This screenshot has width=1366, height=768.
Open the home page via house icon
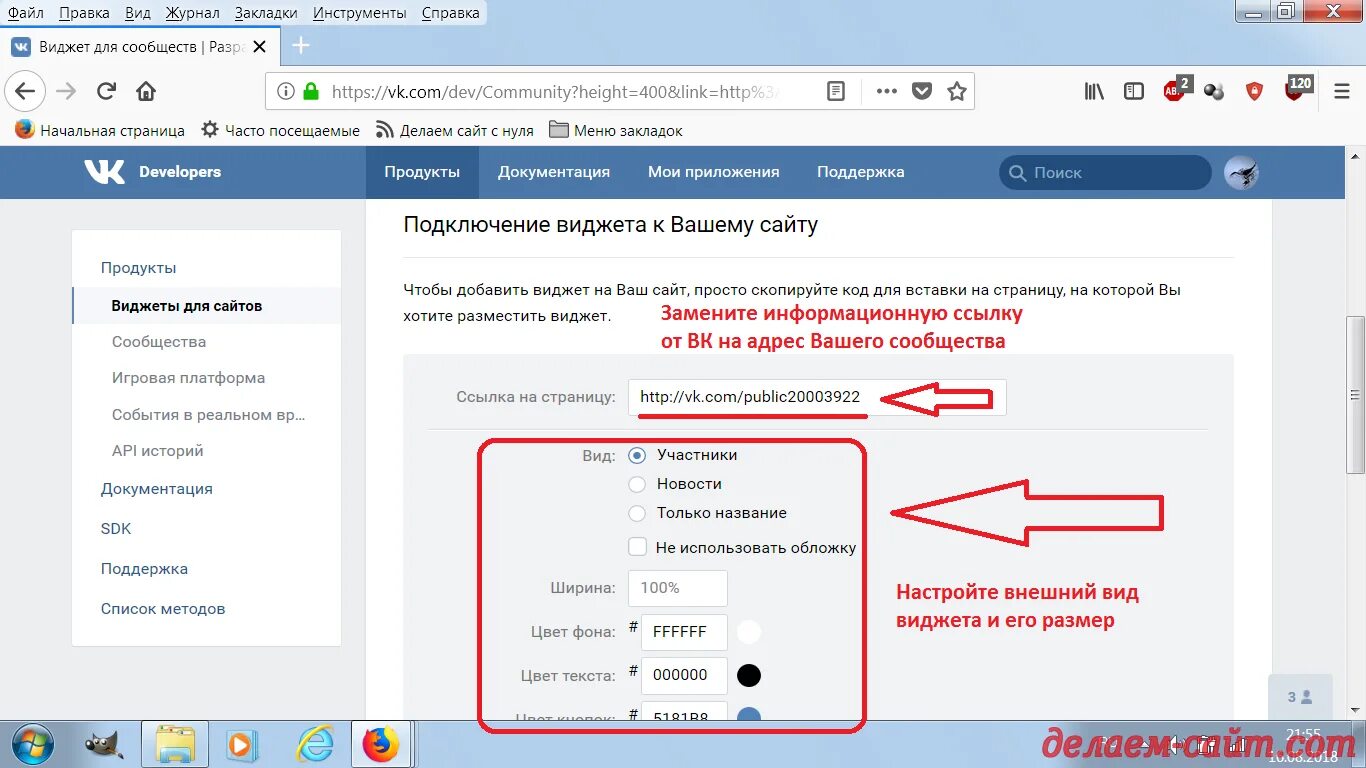point(146,91)
